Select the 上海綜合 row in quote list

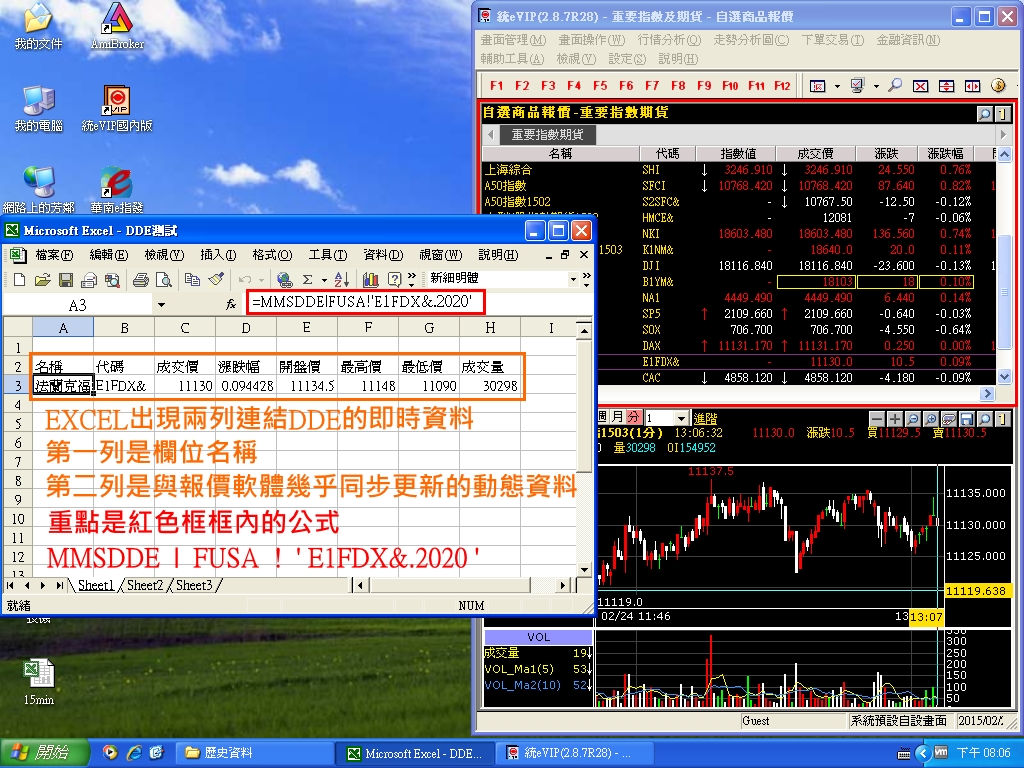click(x=739, y=170)
